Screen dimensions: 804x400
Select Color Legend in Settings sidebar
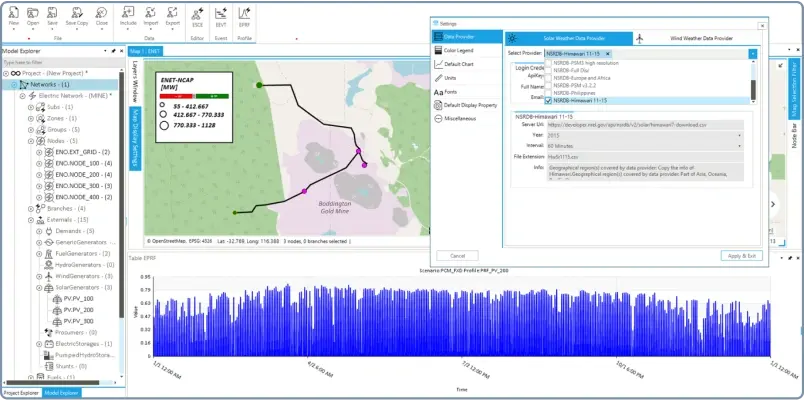click(458, 50)
